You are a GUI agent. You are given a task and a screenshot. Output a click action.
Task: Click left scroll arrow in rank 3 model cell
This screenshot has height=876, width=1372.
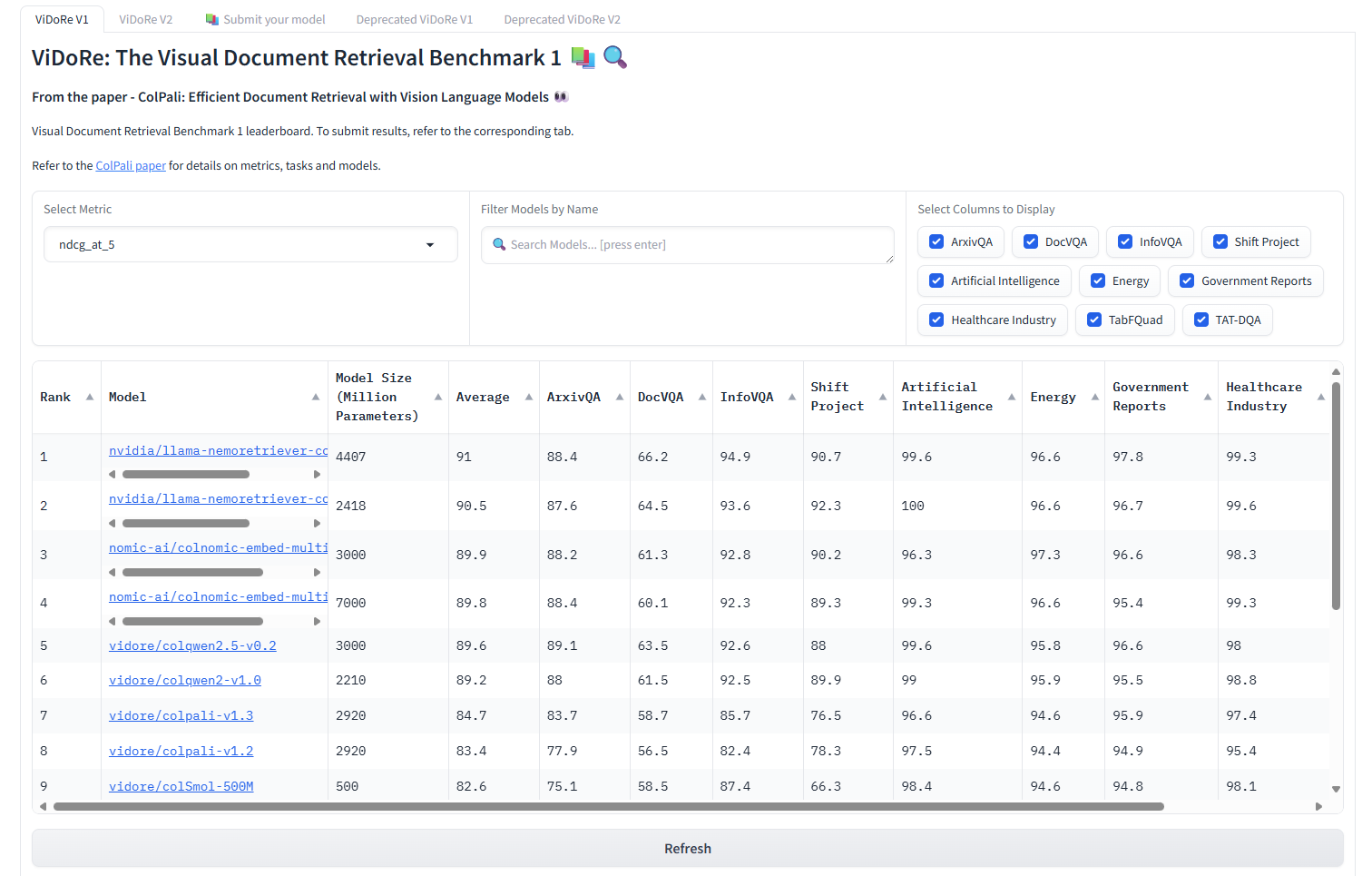pos(113,572)
